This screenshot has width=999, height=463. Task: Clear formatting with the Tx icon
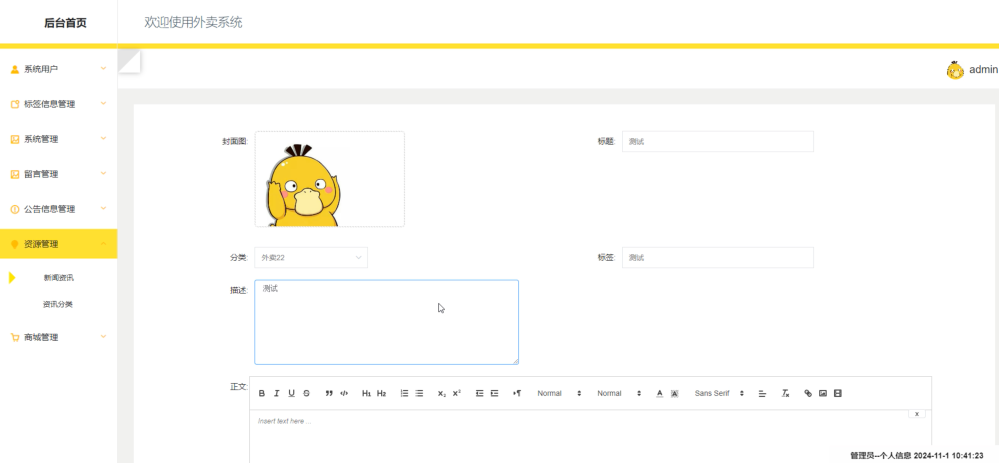click(x=786, y=394)
